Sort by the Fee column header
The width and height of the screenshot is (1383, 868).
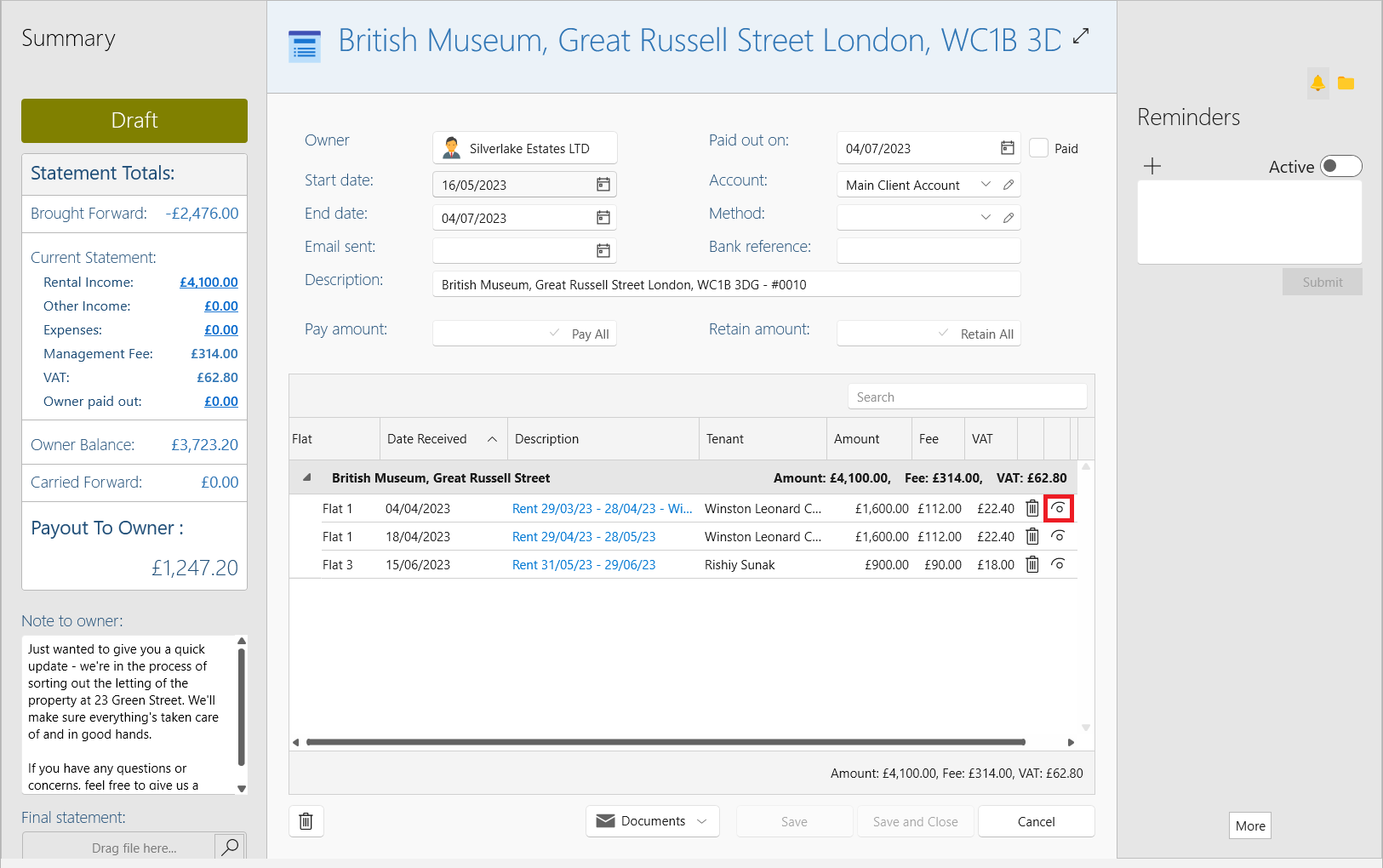click(938, 439)
